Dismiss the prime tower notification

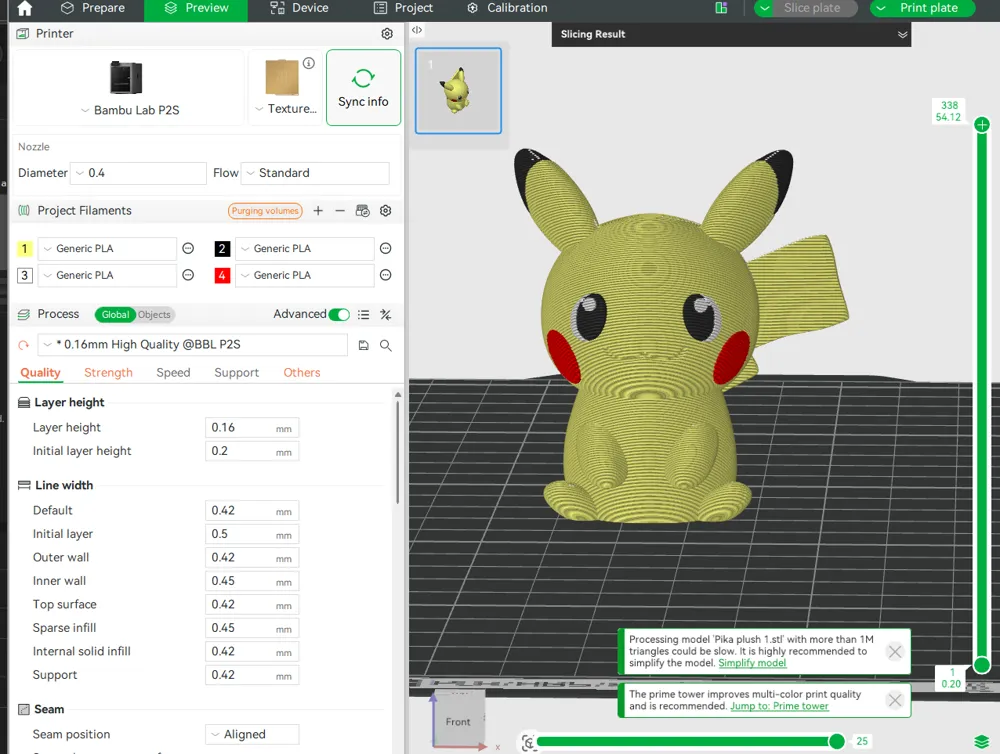click(895, 700)
